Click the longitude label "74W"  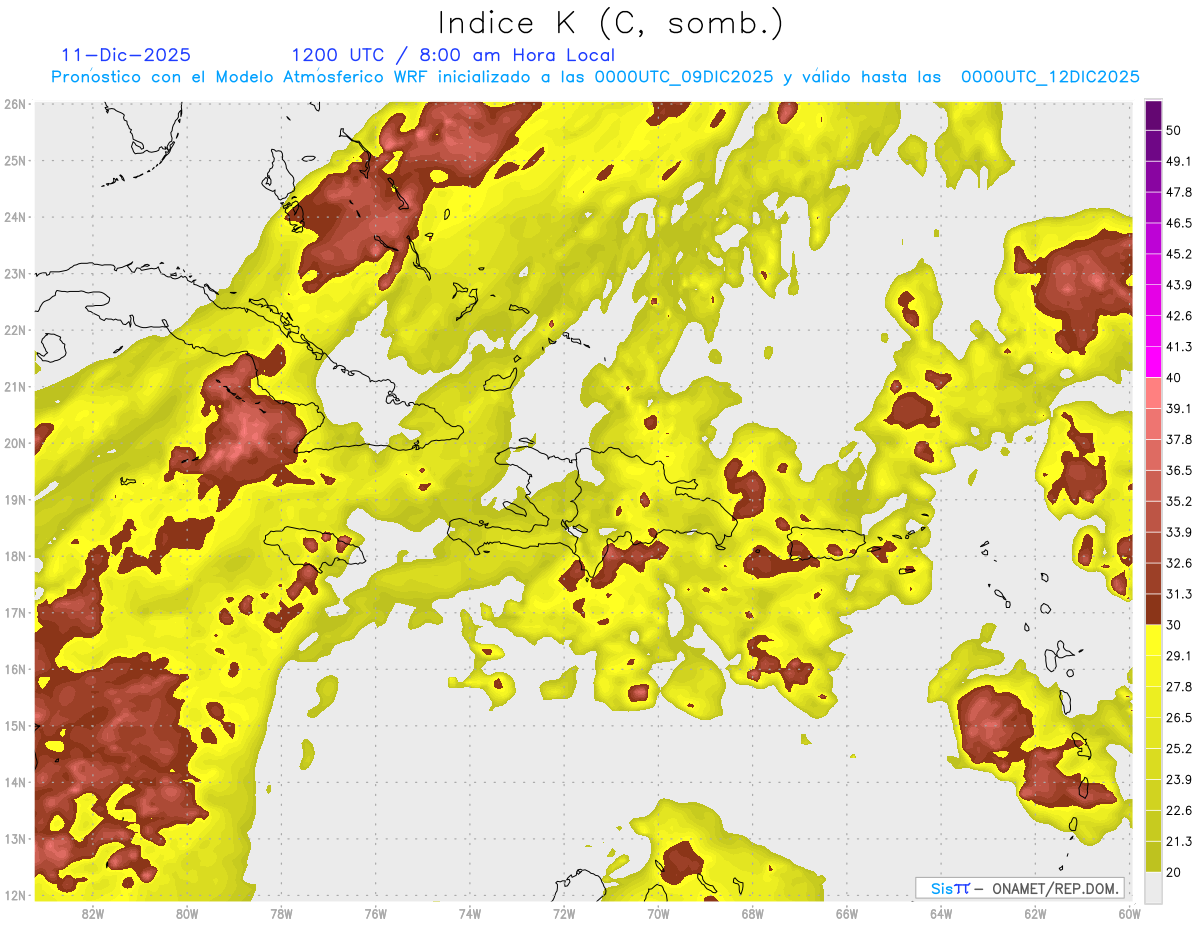click(x=469, y=914)
